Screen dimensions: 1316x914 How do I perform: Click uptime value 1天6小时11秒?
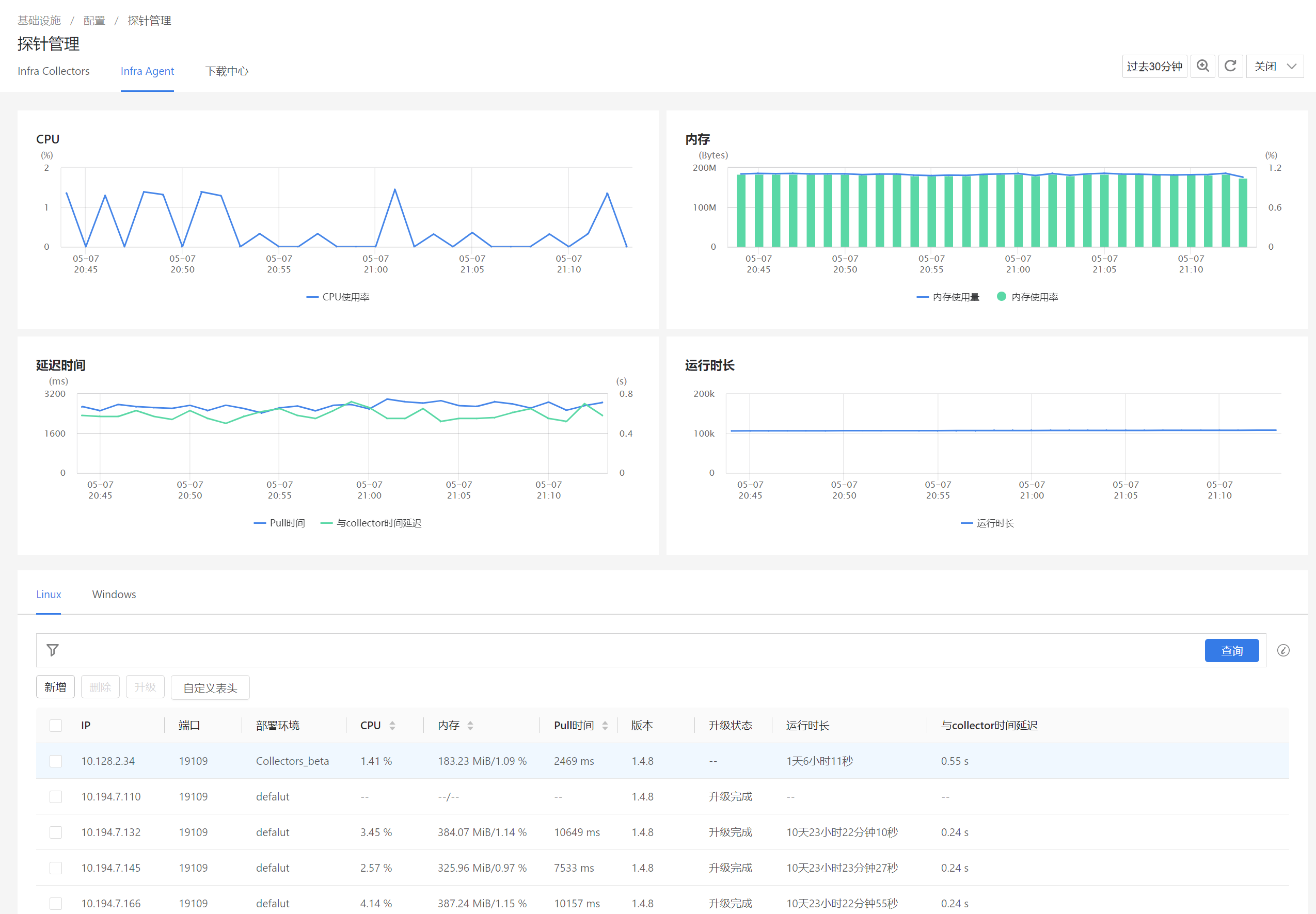[819, 761]
